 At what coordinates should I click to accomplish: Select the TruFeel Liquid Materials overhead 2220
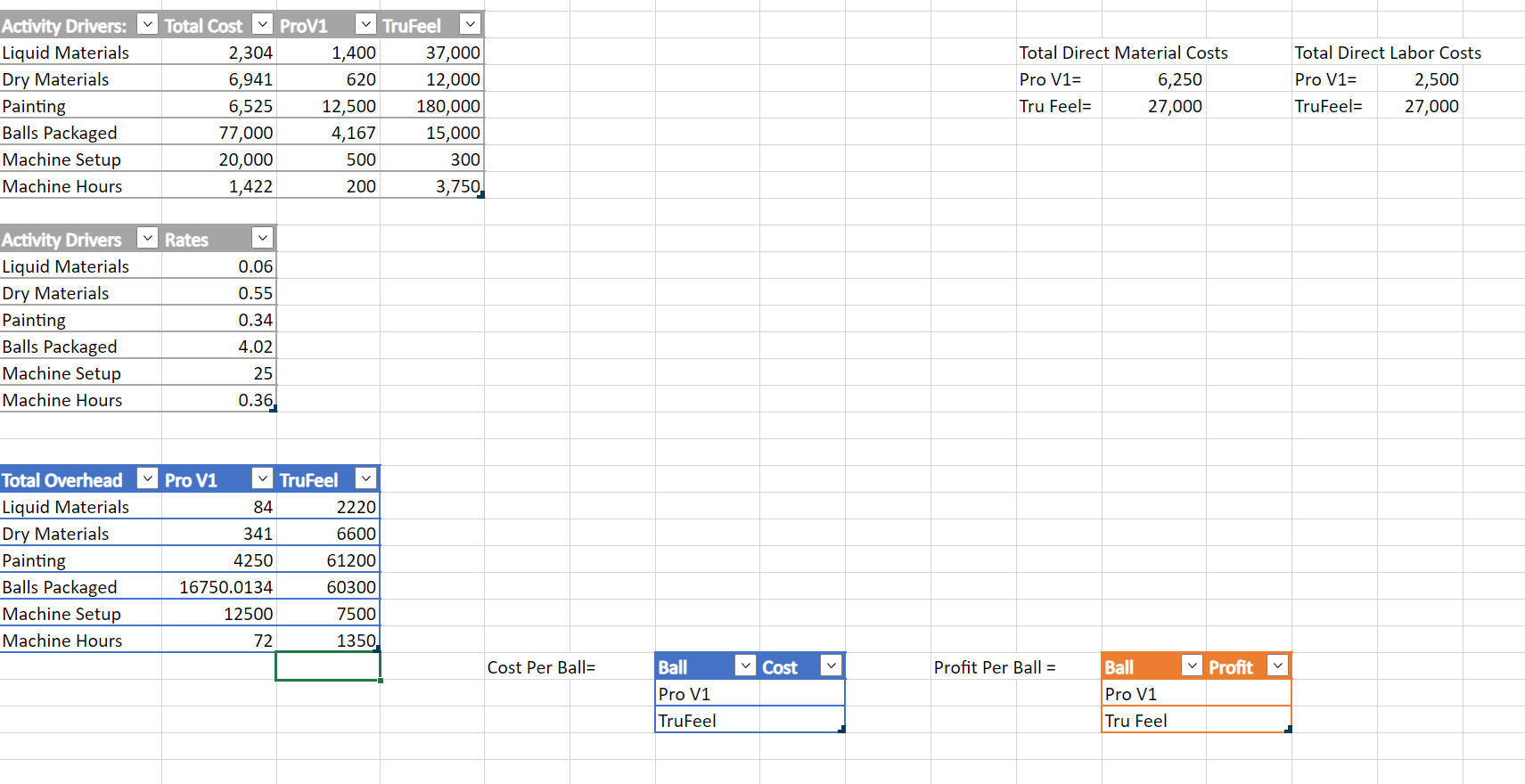point(329,507)
